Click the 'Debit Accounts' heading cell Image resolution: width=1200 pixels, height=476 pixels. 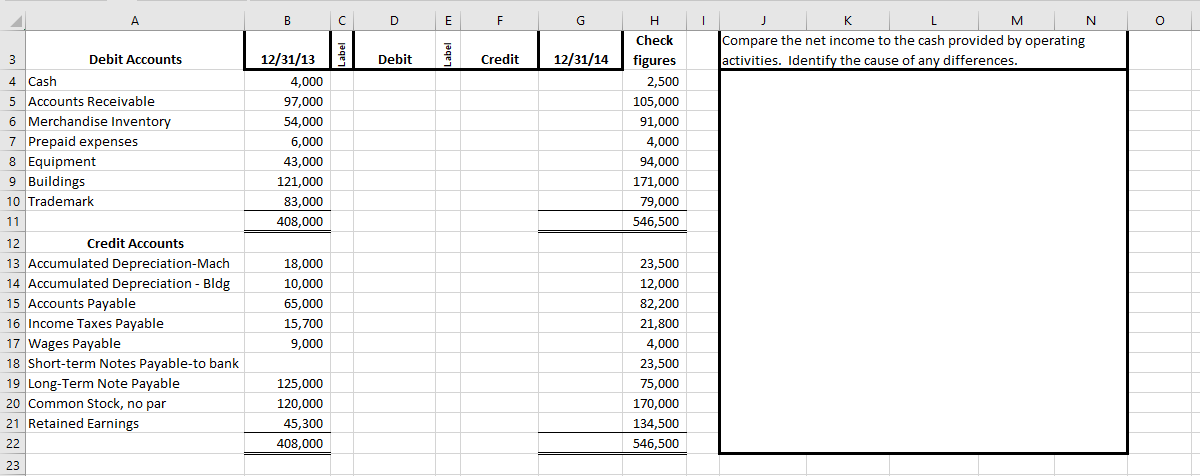click(x=135, y=50)
